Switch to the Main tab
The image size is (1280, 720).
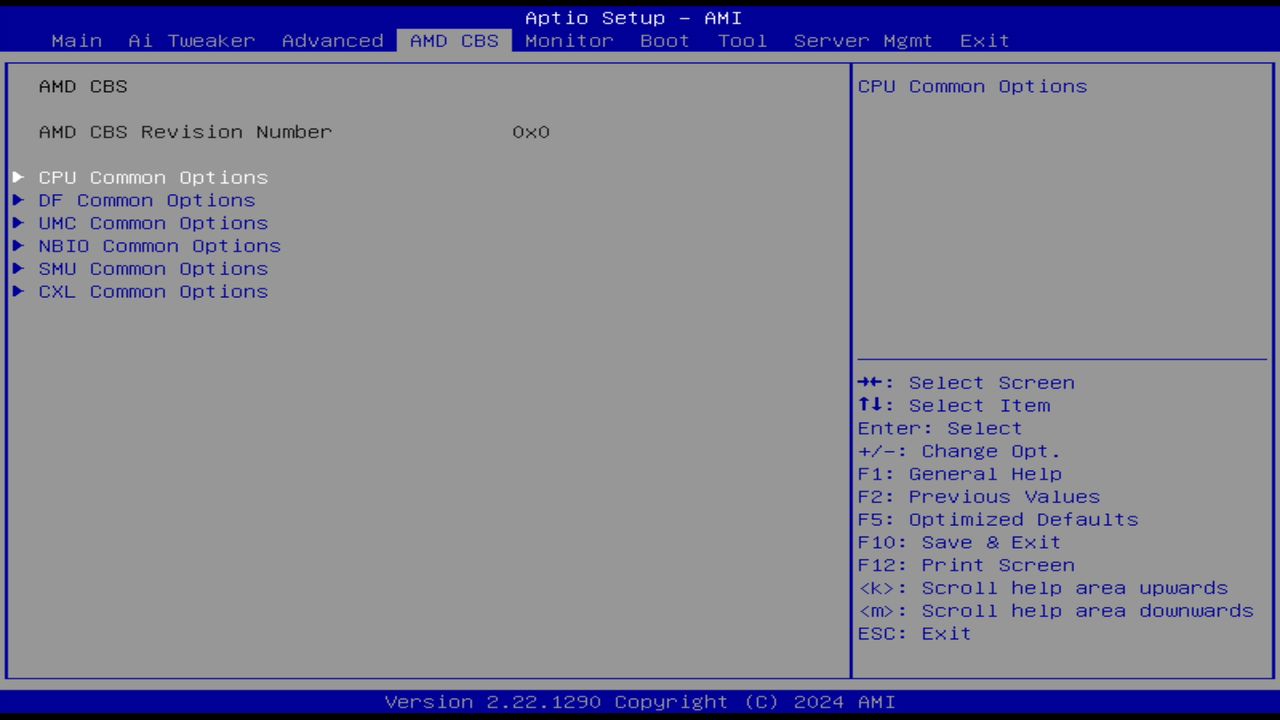[76, 41]
